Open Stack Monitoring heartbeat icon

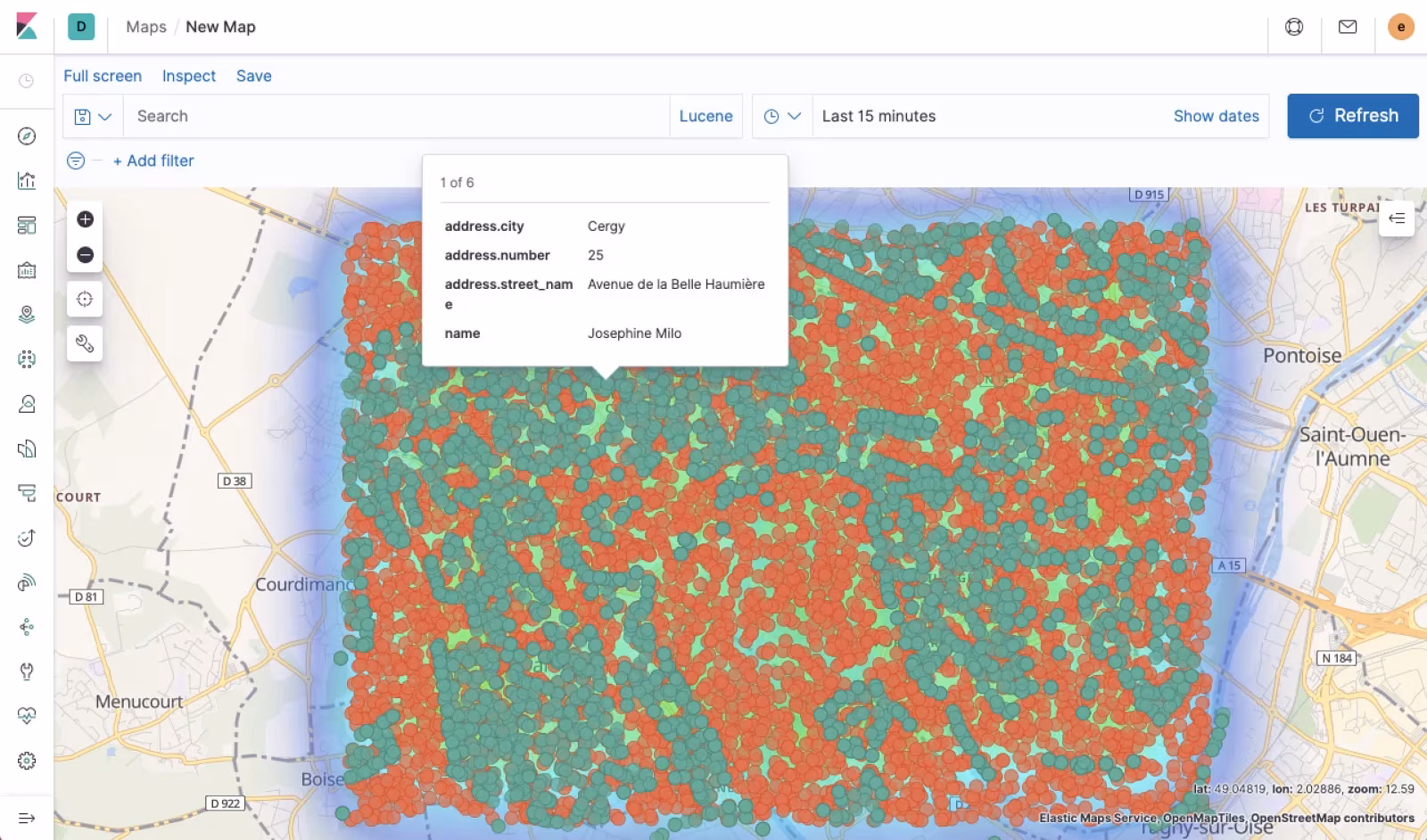click(27, 715)
